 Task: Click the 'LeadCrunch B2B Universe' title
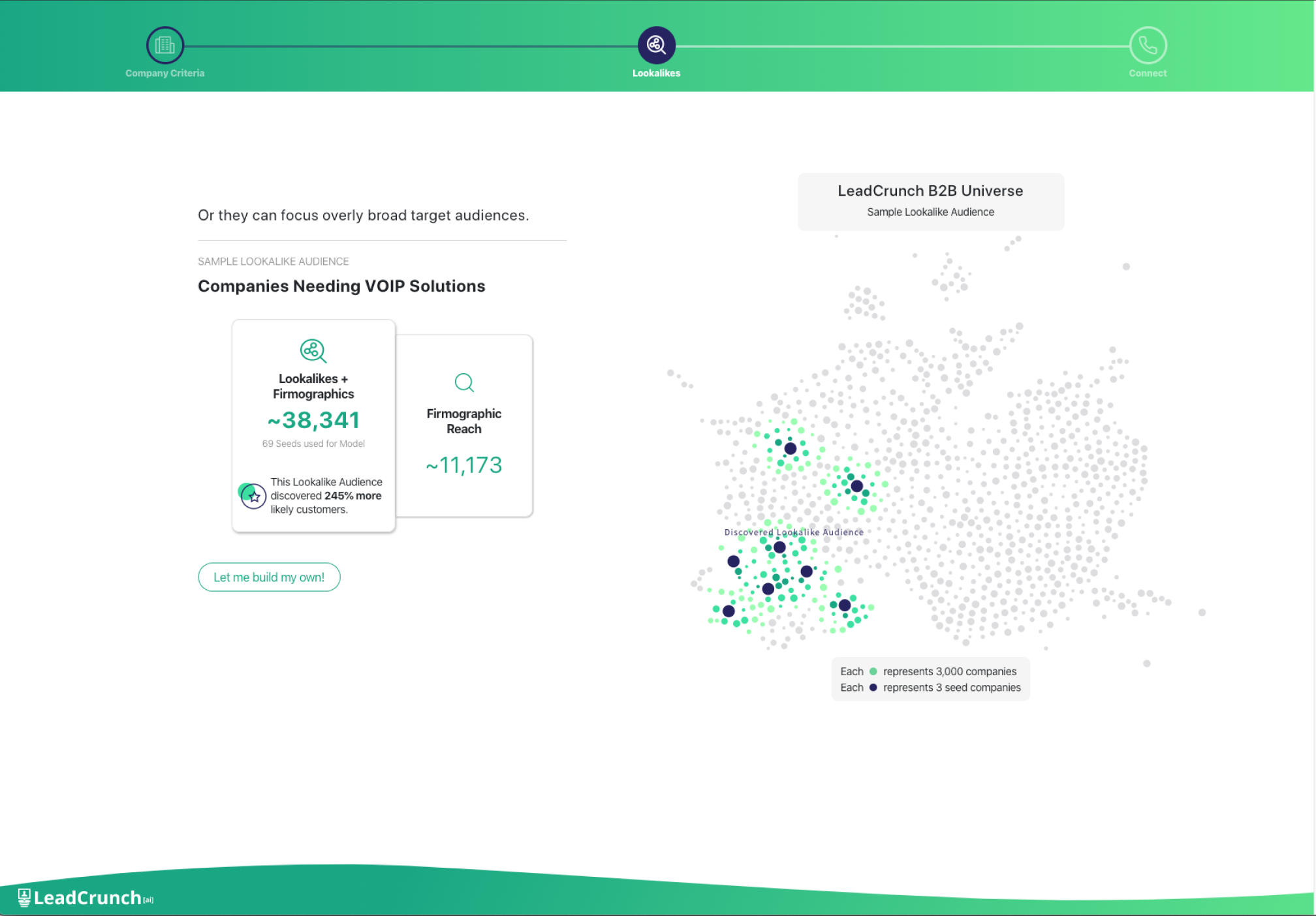click(x=930, y=191)
